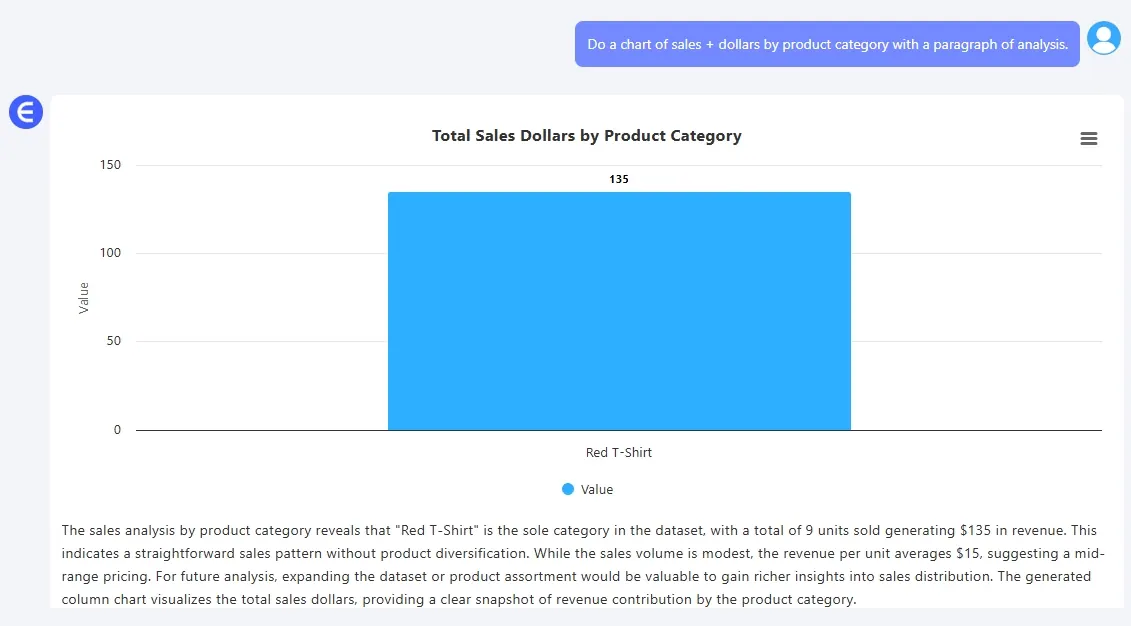Open the chart hamburger context menu

pos(1089,139)
